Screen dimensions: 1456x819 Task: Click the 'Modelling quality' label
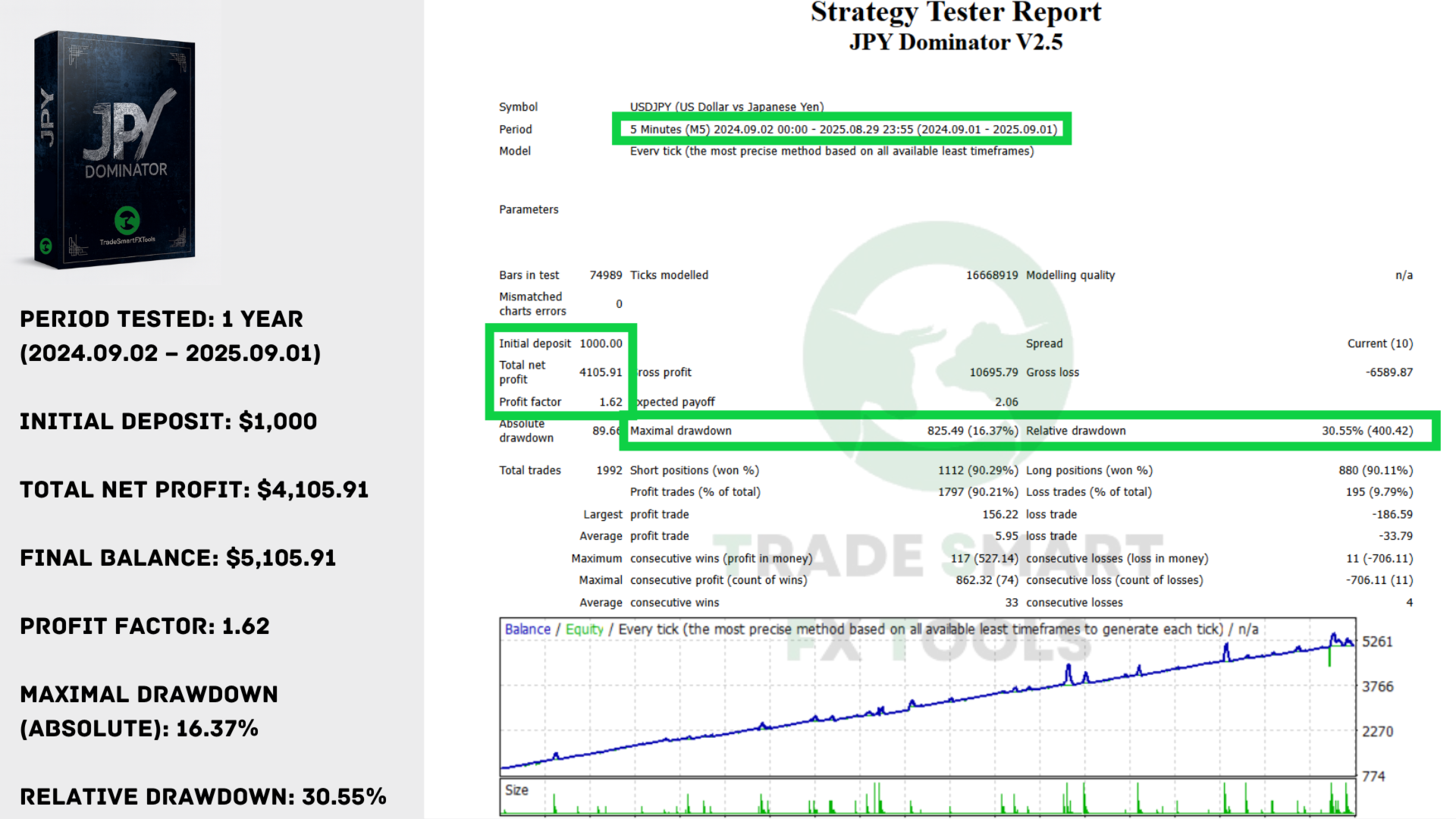click(x=1070, y=275)
